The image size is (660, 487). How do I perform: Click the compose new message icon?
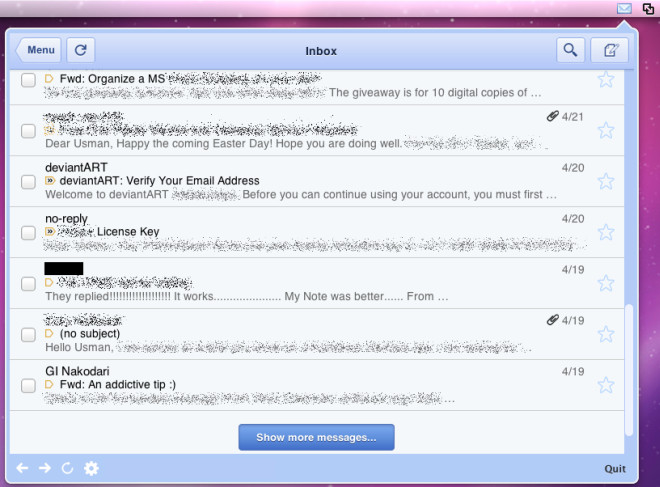(609, 50)
